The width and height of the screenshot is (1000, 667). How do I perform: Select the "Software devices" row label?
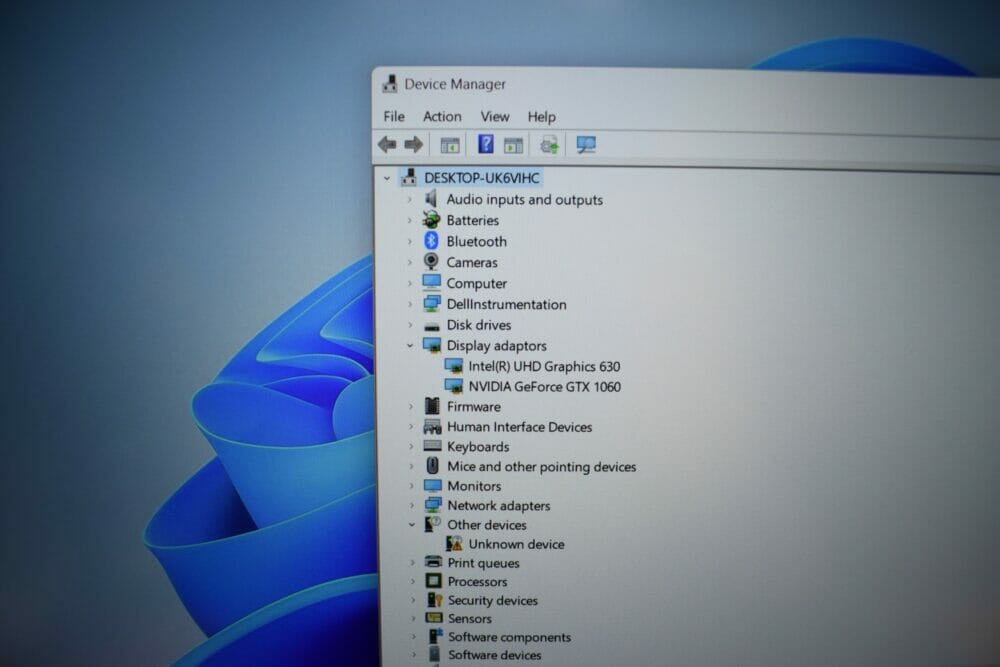(x=495, y=655)
